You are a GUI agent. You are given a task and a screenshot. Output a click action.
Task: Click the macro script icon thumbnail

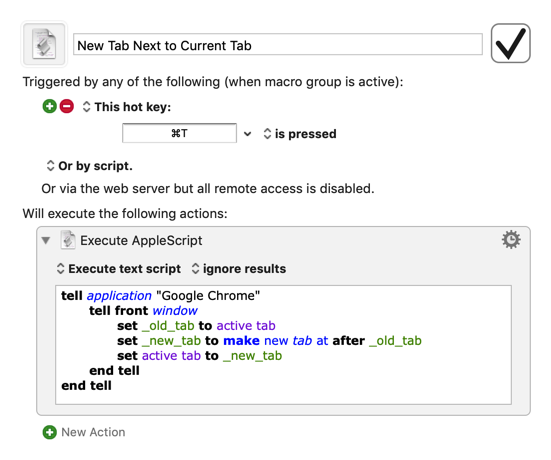tap(44, 44)
